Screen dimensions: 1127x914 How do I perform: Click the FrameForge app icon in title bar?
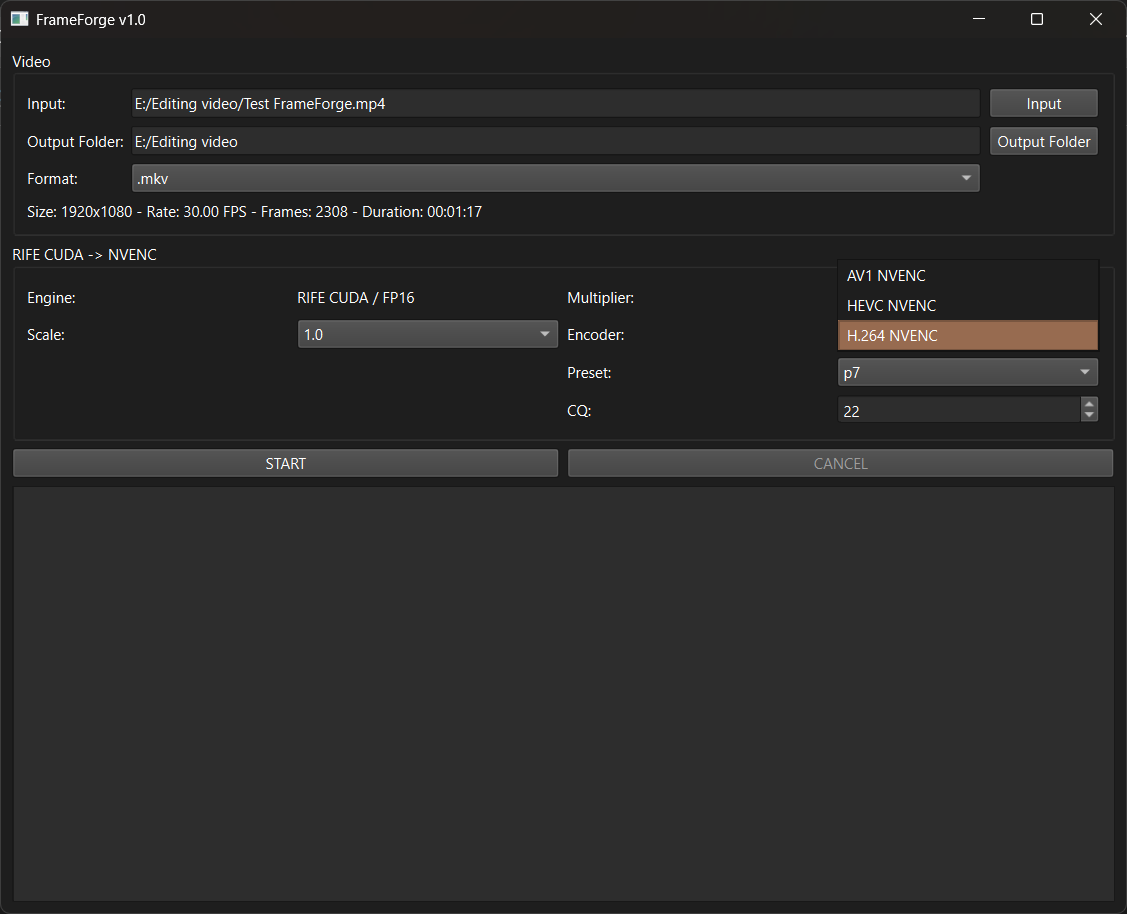coord(19,19)
